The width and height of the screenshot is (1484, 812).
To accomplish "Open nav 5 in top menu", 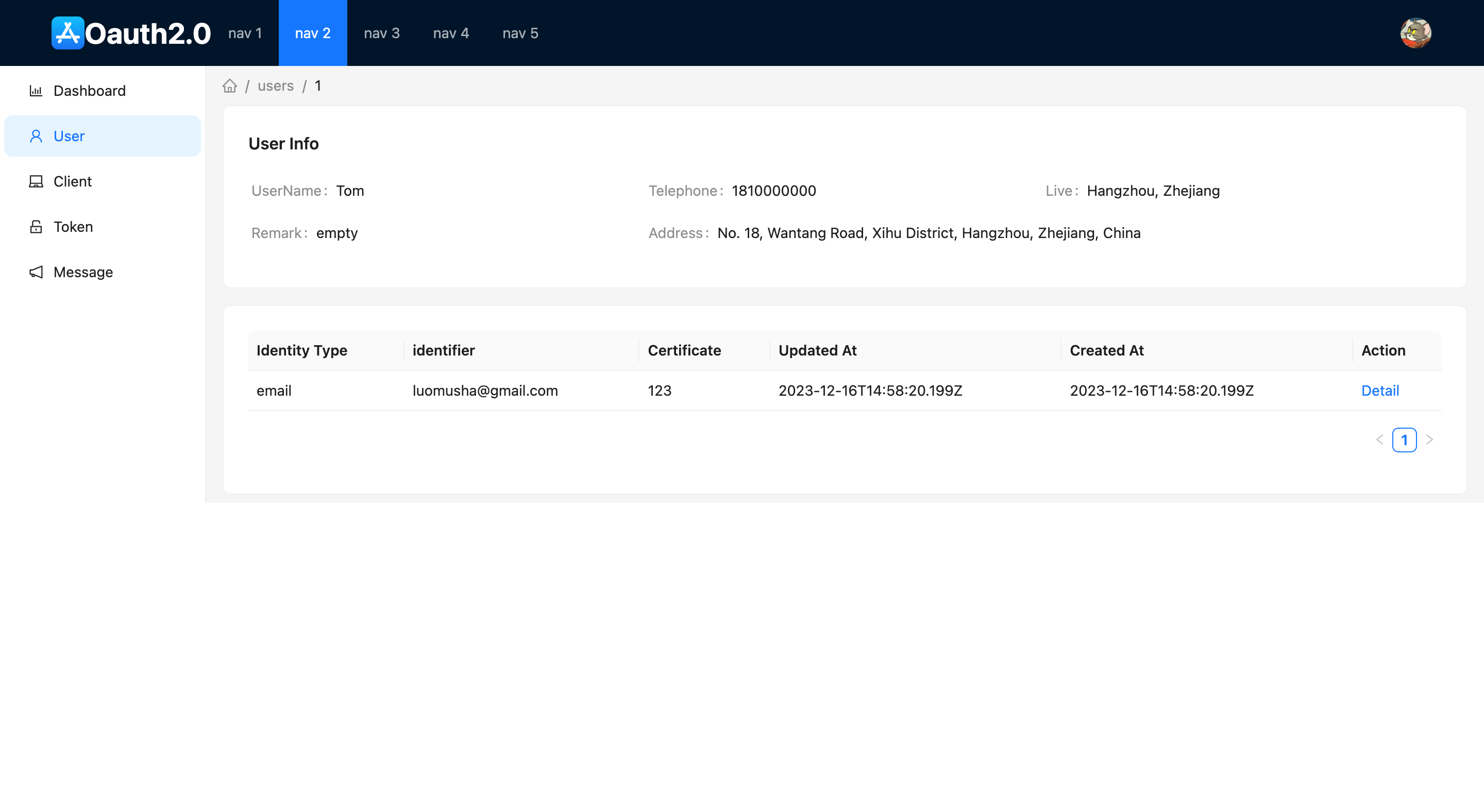I will pyautogui.click(x=519, y=33).
